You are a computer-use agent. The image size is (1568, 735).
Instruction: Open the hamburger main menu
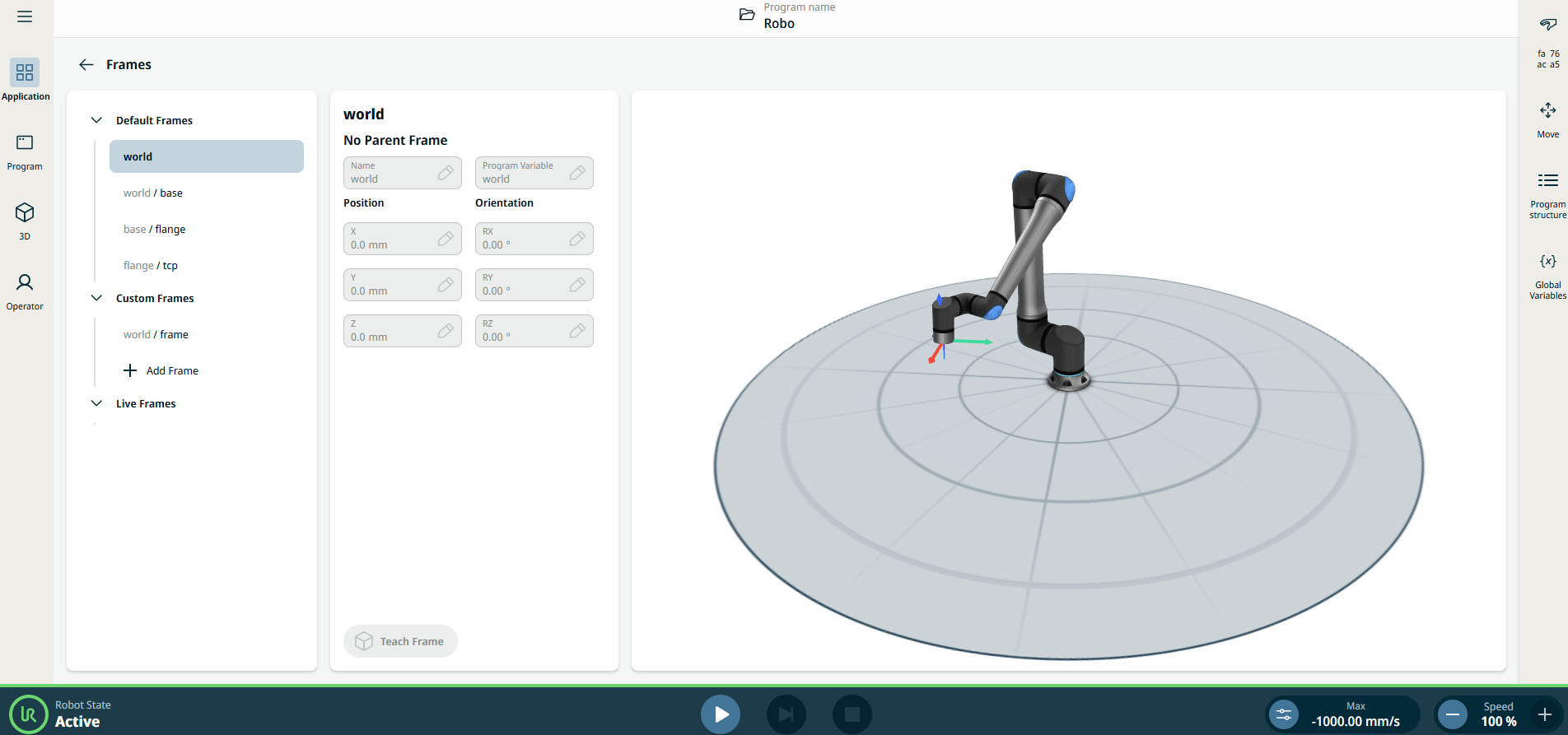(25, 16)
